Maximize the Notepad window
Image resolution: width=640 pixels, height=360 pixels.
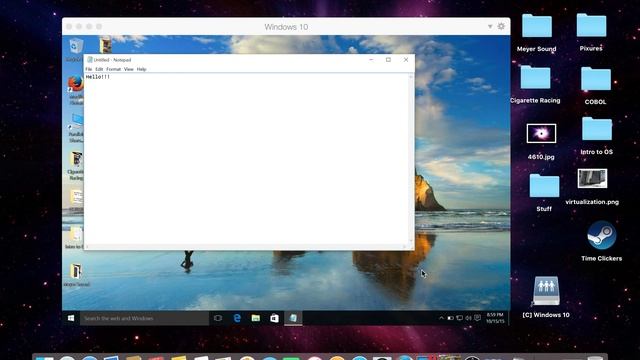[x=388, y=60]
